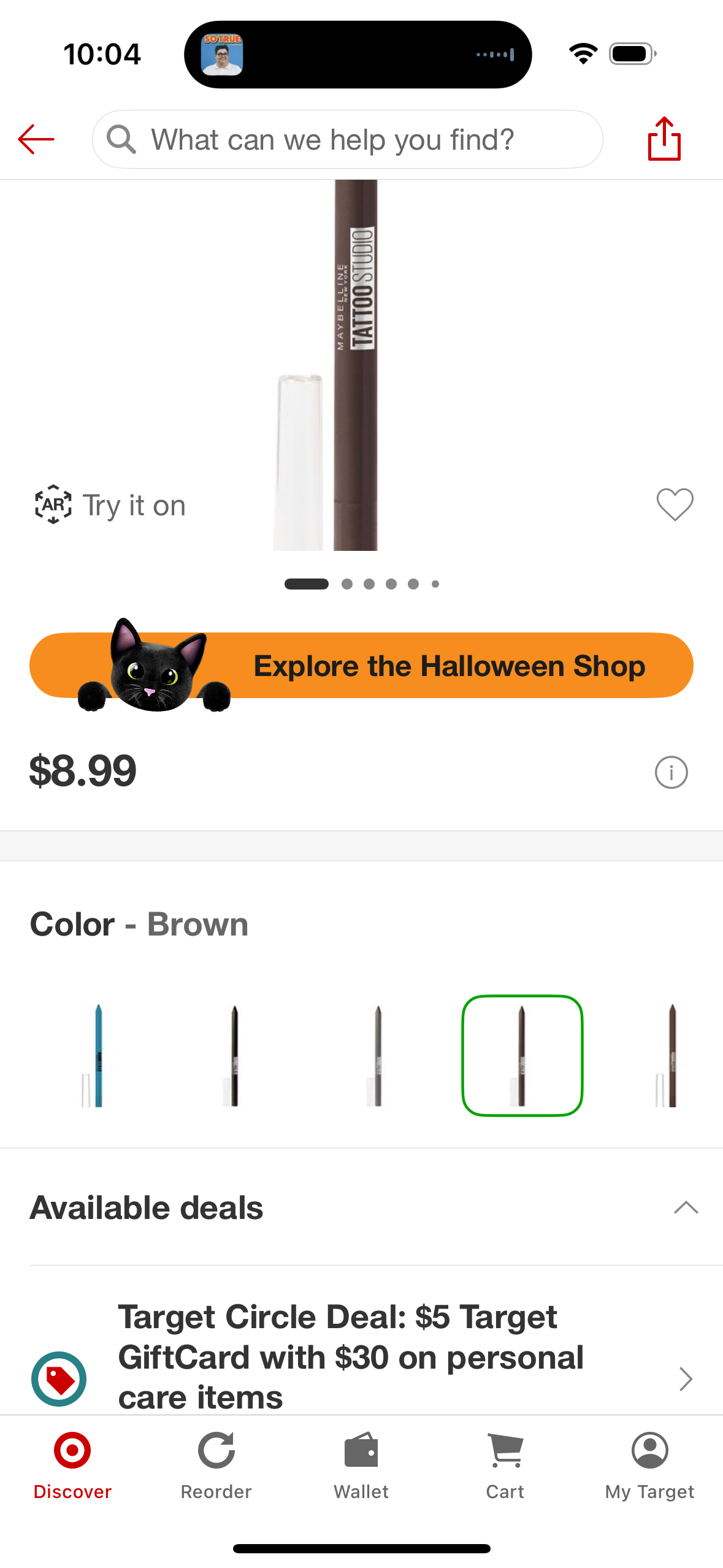Tap the Target Circle deal tag icon
723x1568 pixels.
click(x=59, y=1378)
